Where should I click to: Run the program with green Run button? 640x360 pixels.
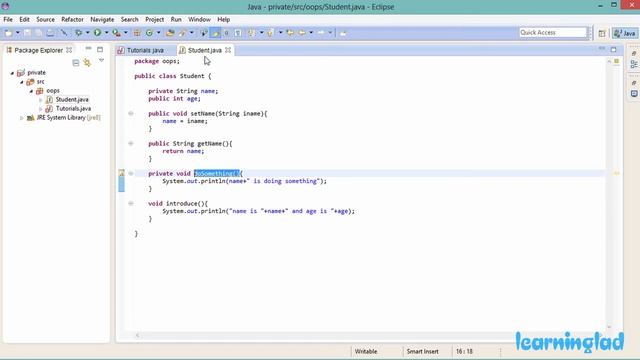(98, 33)
